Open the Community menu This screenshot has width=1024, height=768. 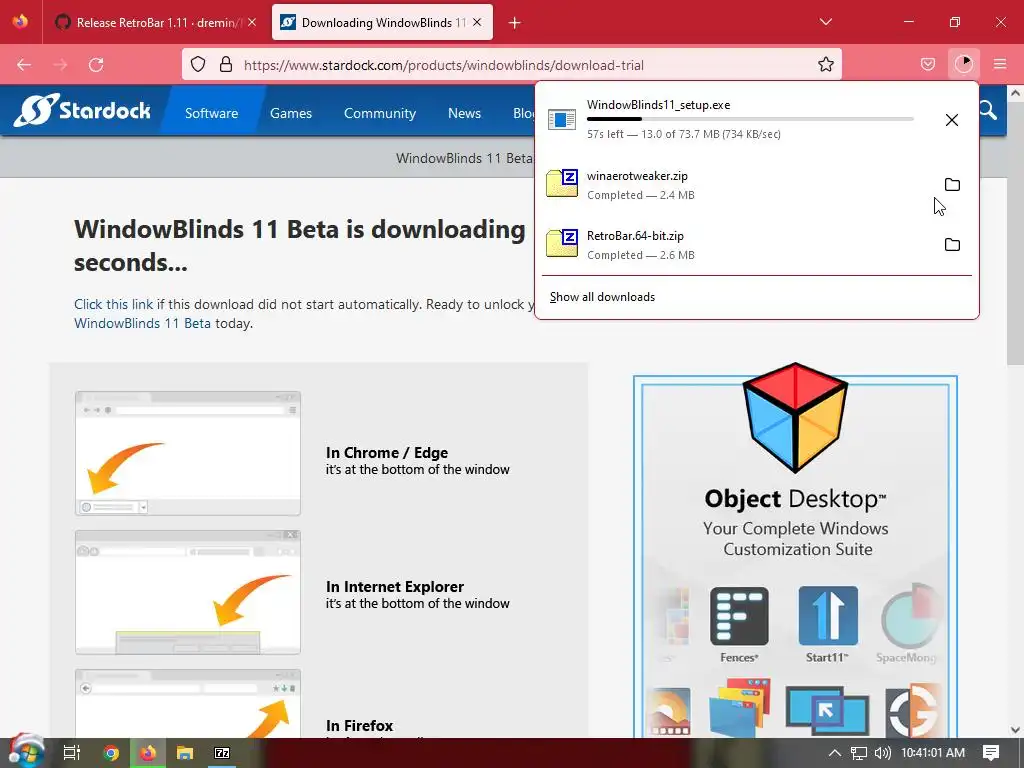click(x=379, y=113)
